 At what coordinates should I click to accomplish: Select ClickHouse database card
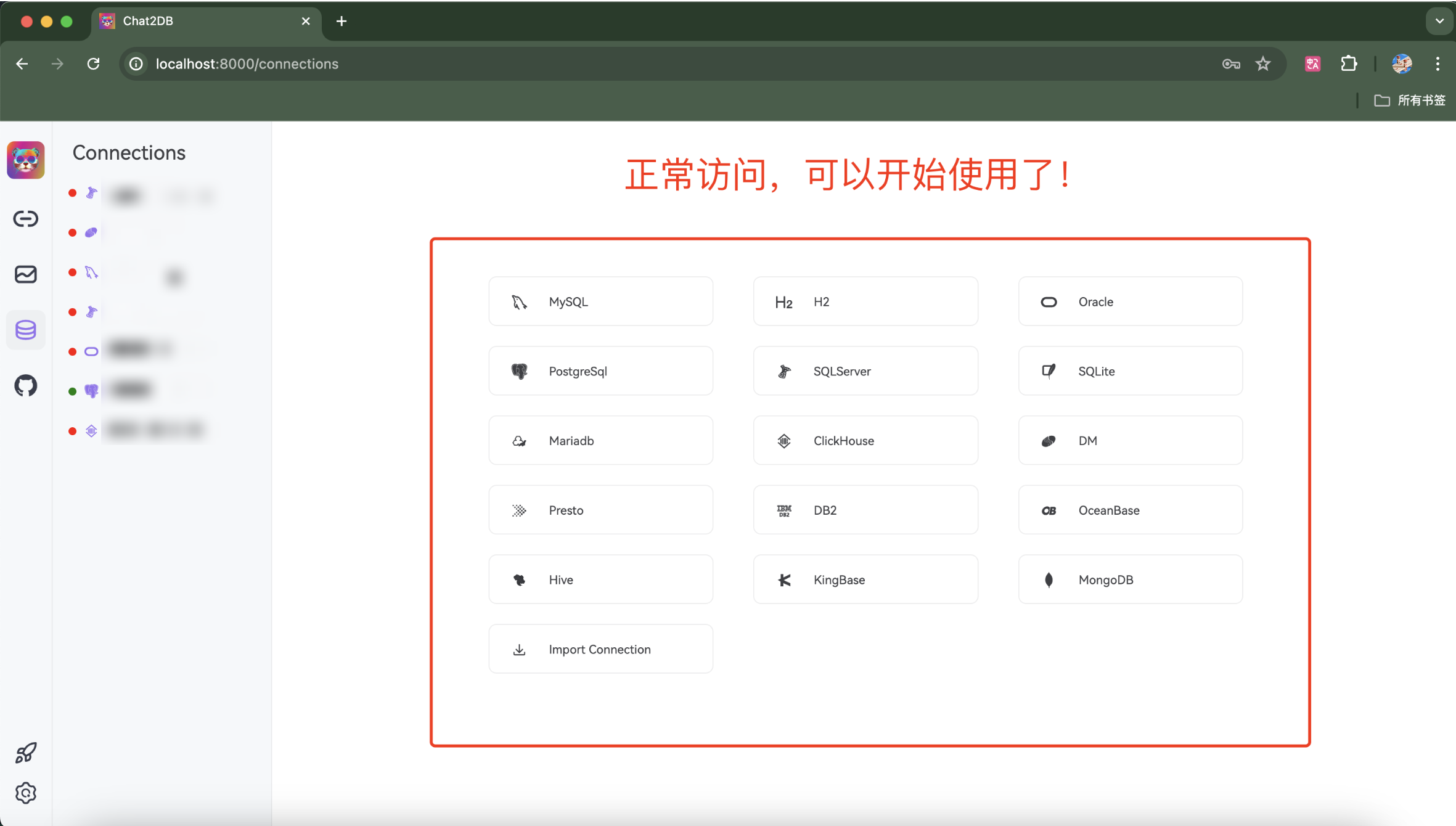(865, 440)
